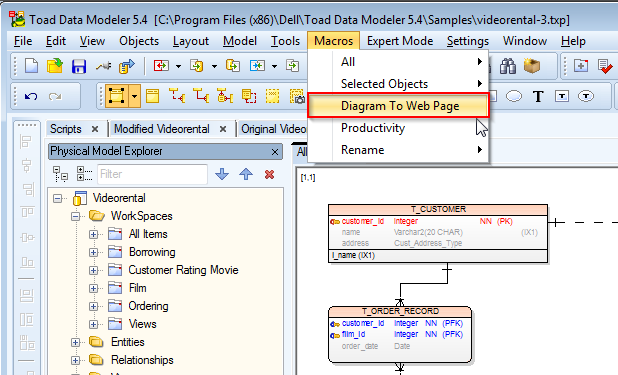Click the Filter input field in explorer
This screenshot has height=375, width=618.
point(152,174)
